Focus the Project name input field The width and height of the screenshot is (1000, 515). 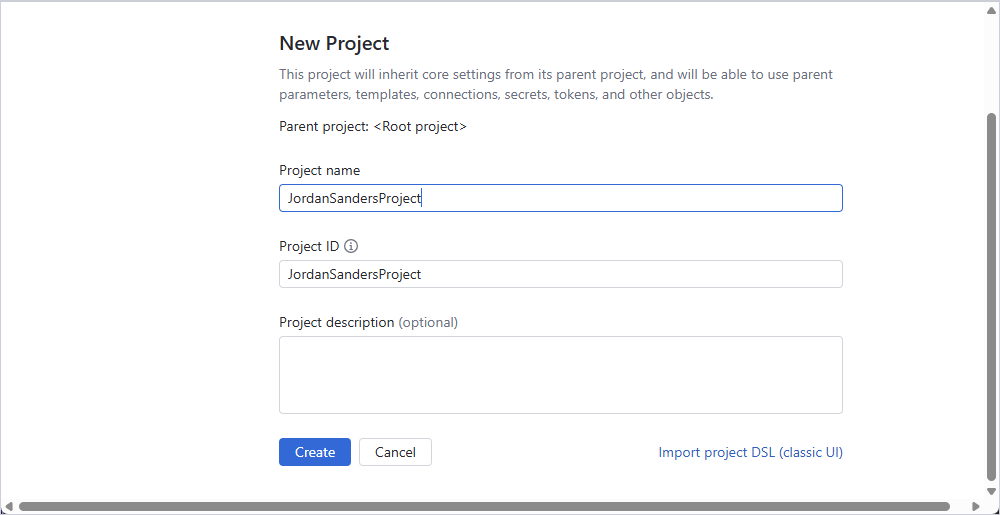(x=561, y=198)
